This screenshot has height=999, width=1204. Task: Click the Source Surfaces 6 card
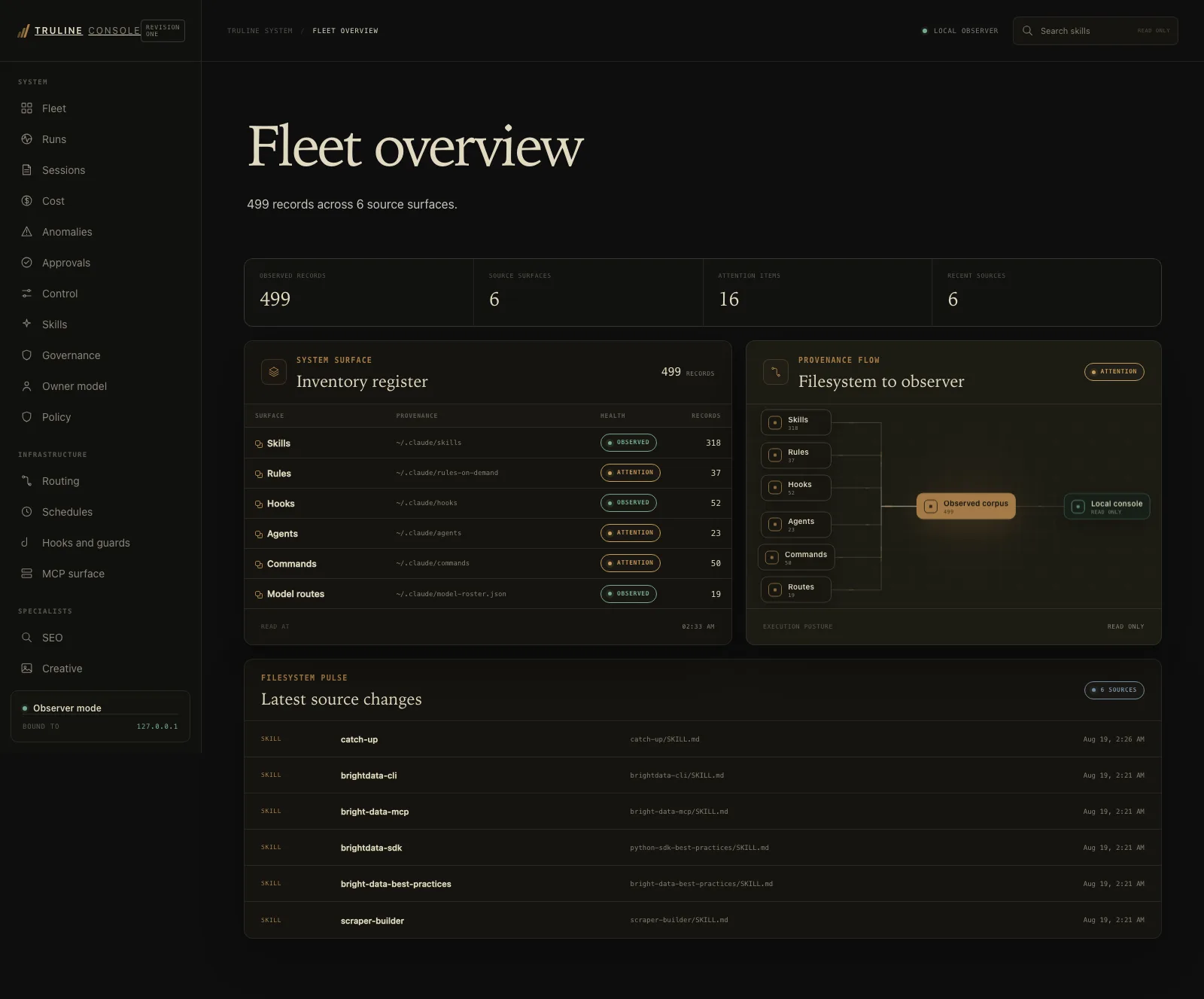pos(588,293)
